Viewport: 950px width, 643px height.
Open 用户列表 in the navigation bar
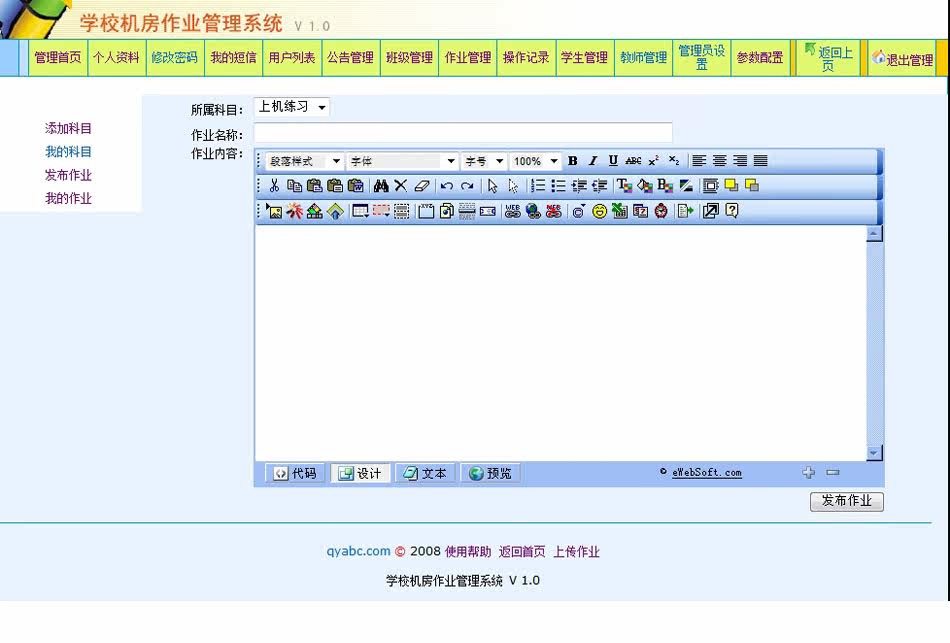point(292,58)
